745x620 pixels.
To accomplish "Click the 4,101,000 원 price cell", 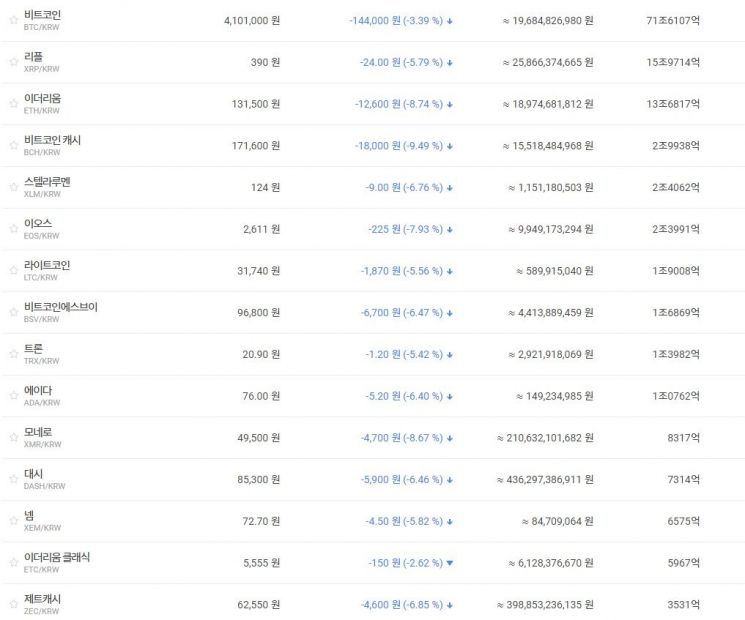I will 252,20.
